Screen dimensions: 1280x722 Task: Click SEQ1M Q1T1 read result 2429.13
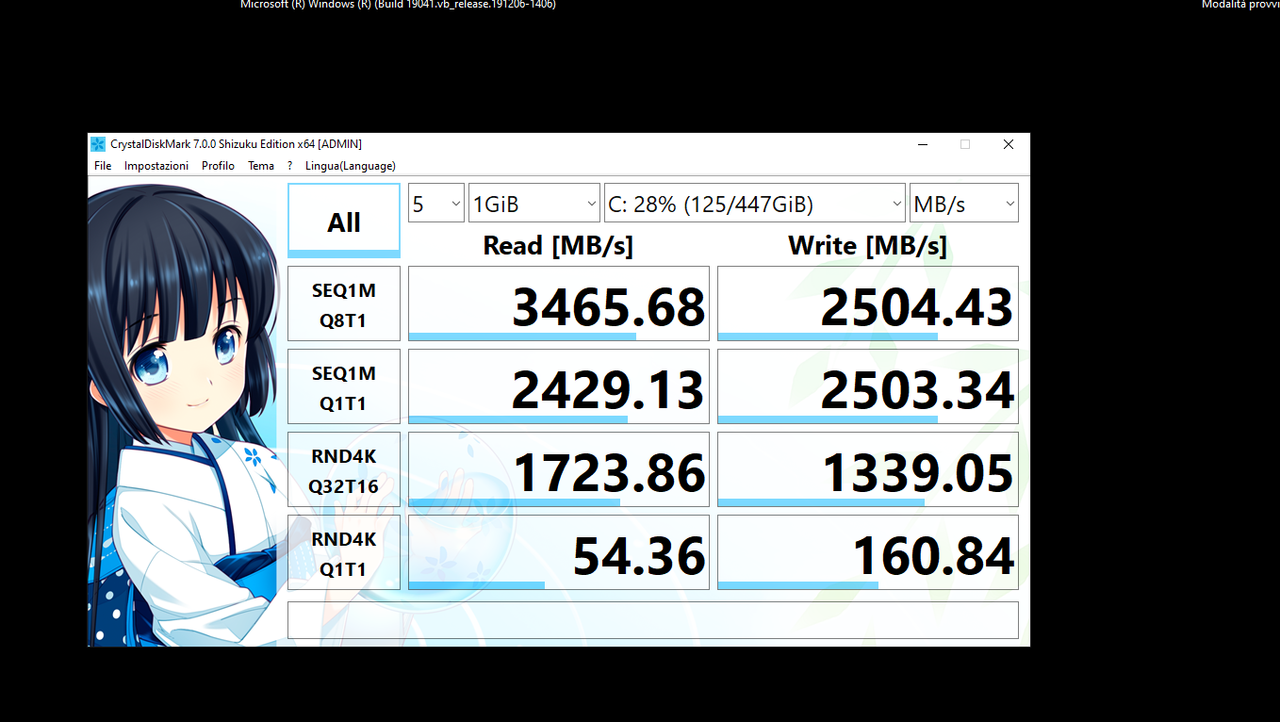click(x=559, y=386)
